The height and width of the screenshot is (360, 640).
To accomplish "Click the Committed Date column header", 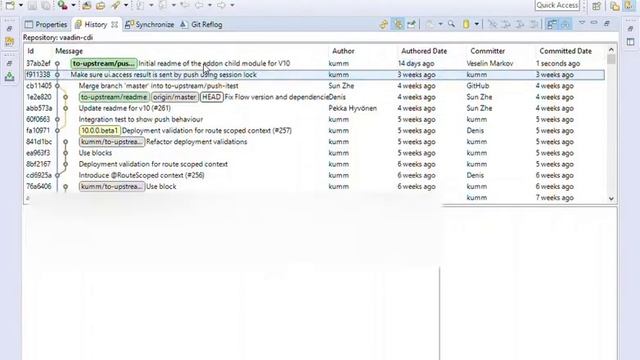I will 565,51.
